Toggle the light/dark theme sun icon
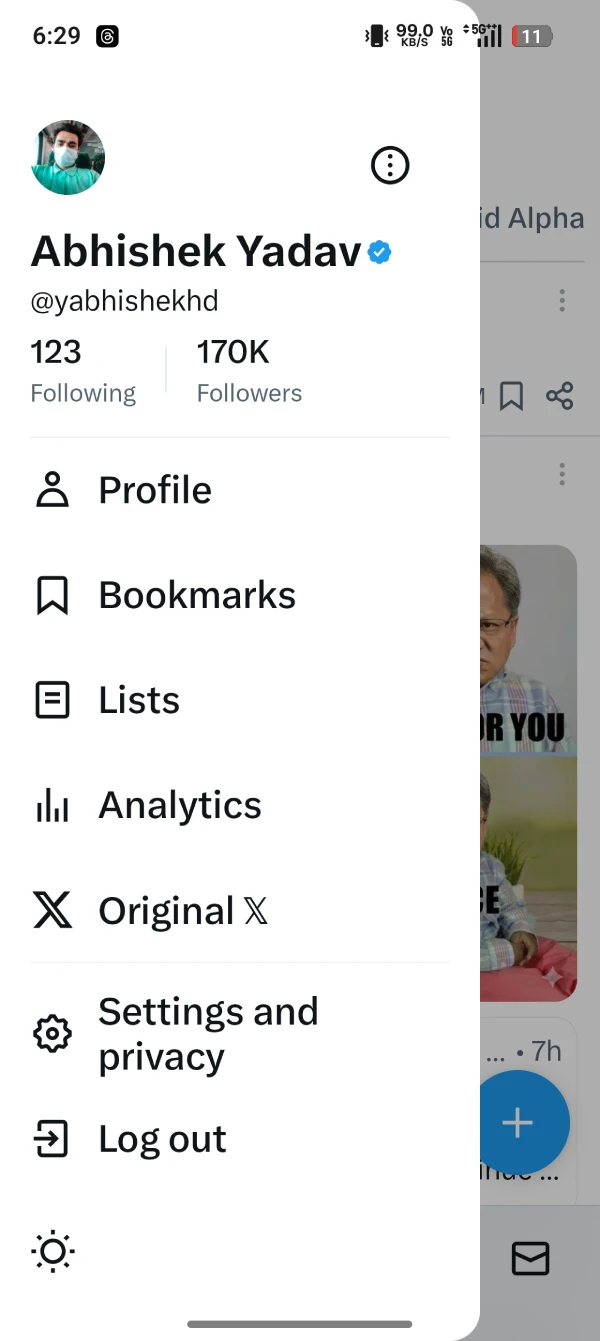 [53, 1251]
